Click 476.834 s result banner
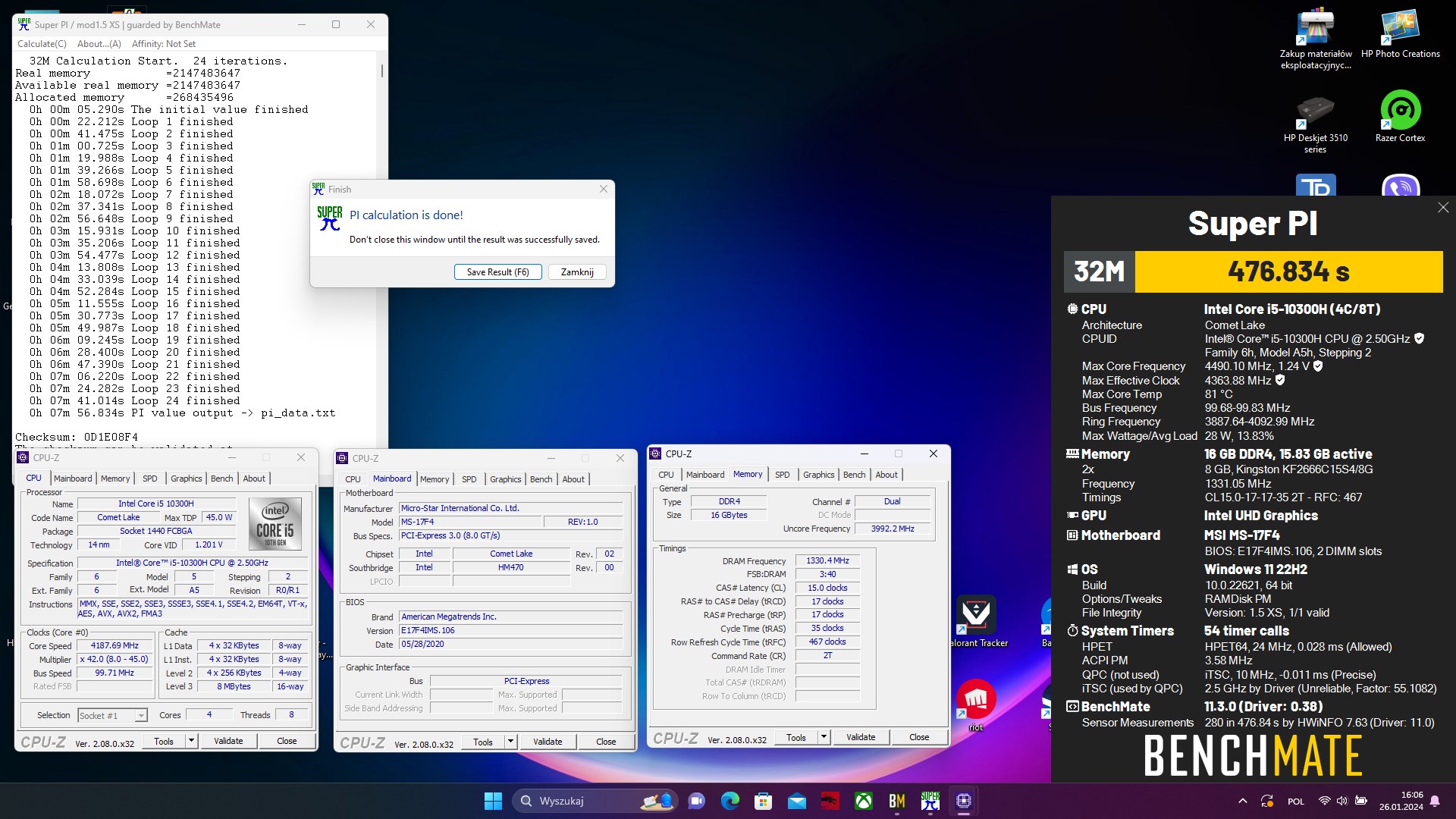This screenshot has height=819, width=1456. 1288,271
